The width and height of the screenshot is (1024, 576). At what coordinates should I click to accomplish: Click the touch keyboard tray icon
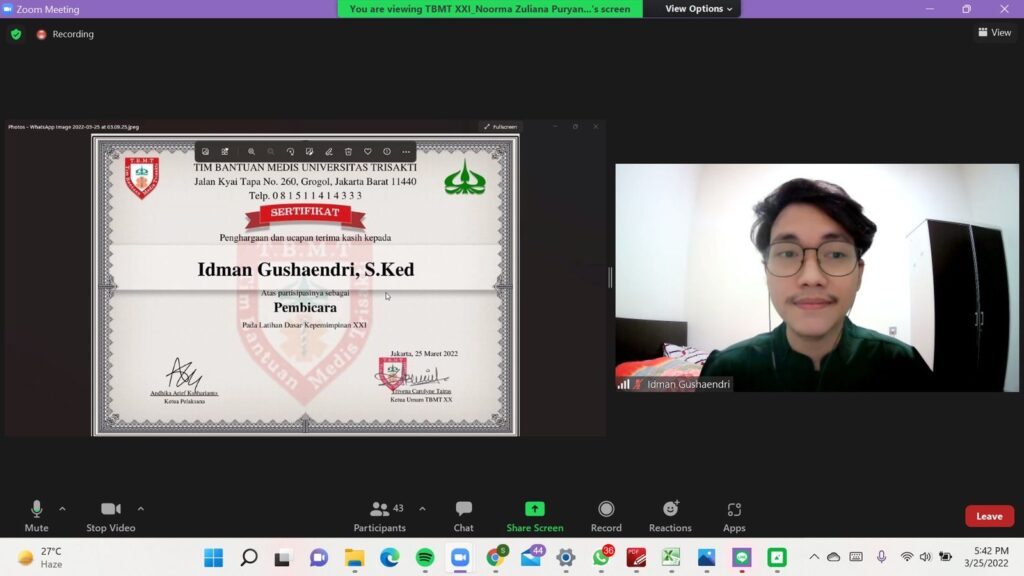tap(856, 557)
